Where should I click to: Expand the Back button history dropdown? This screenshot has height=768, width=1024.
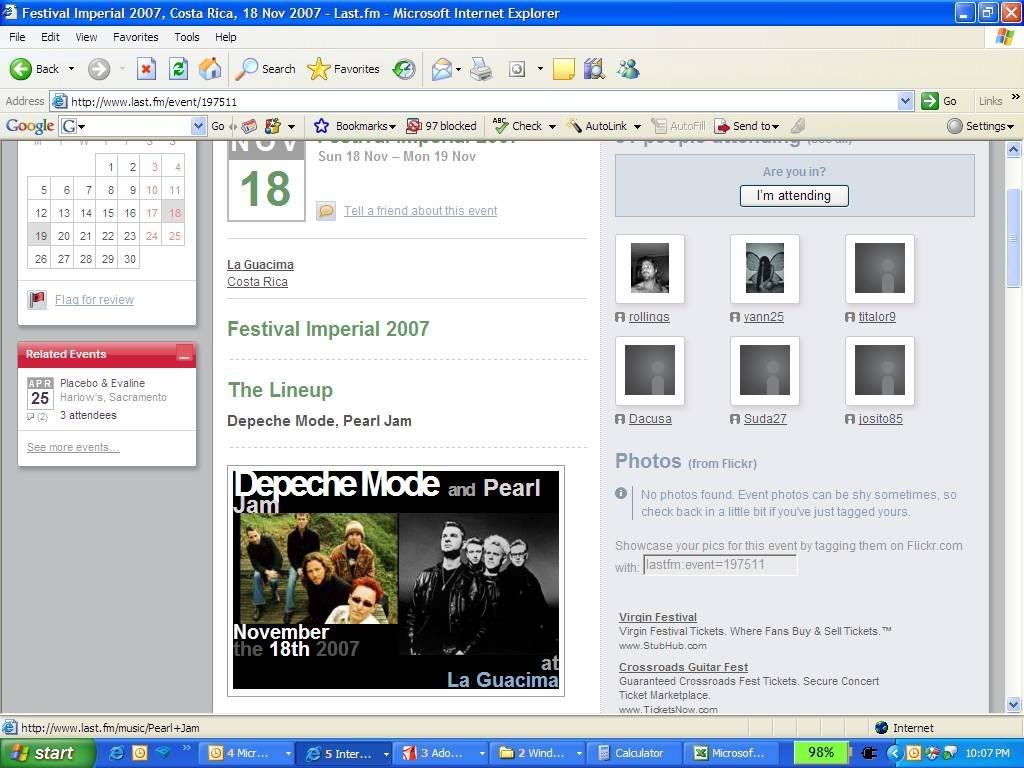71,69
